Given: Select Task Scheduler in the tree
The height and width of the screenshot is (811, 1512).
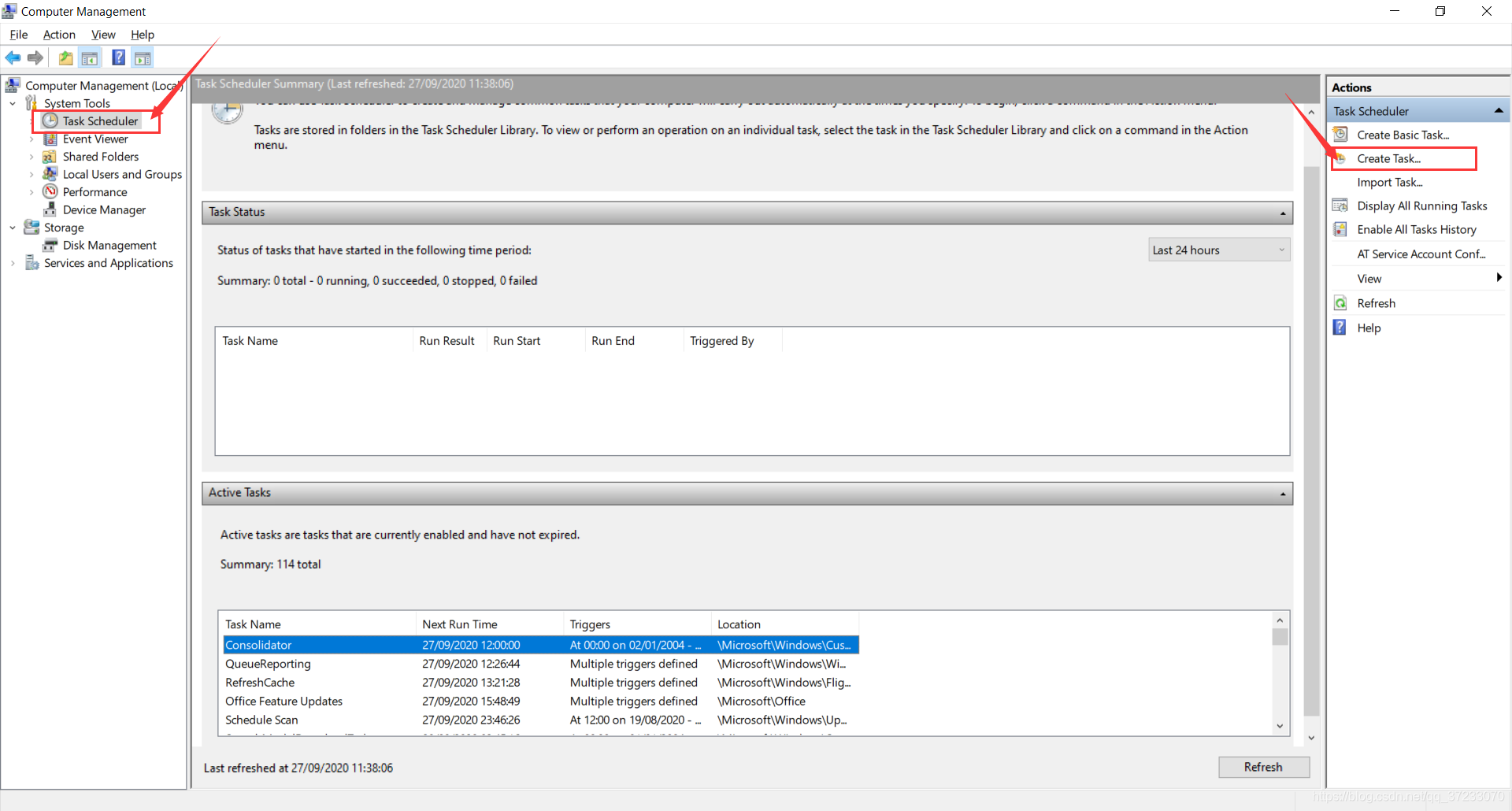Looking at the screenshot, I should (x=100, y=120).
